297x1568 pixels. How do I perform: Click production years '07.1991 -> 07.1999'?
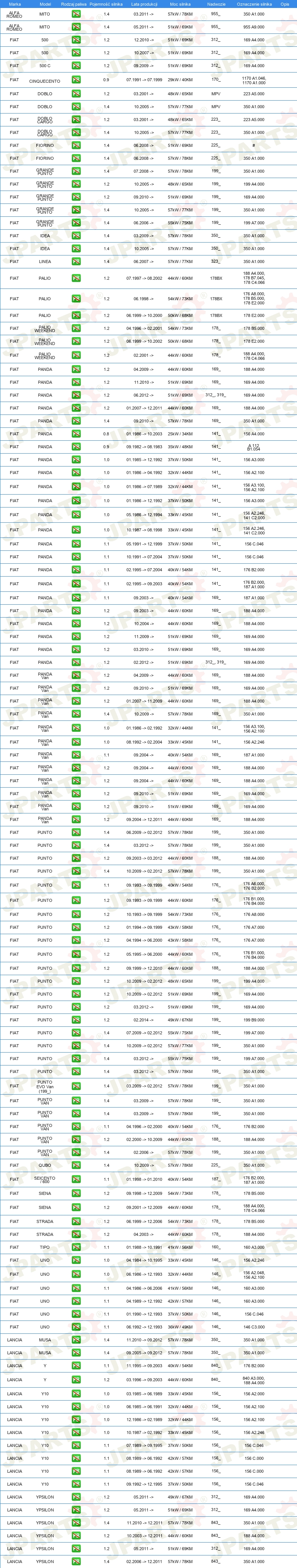[x=144, y=80]
